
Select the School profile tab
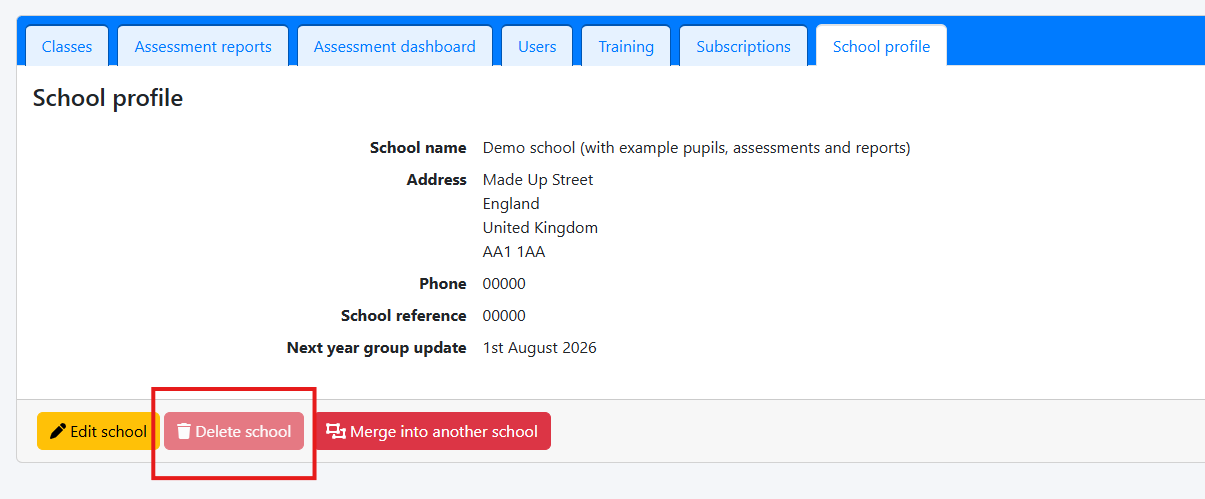(881, 47)
